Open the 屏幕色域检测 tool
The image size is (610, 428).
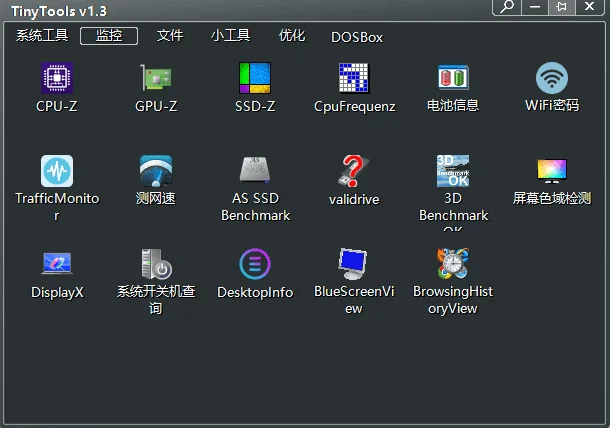click(x=552, y=172)
